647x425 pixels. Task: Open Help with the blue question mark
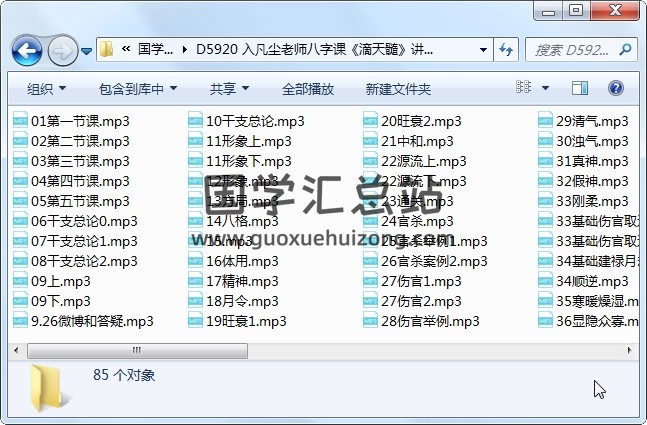[x=615, y=88]
